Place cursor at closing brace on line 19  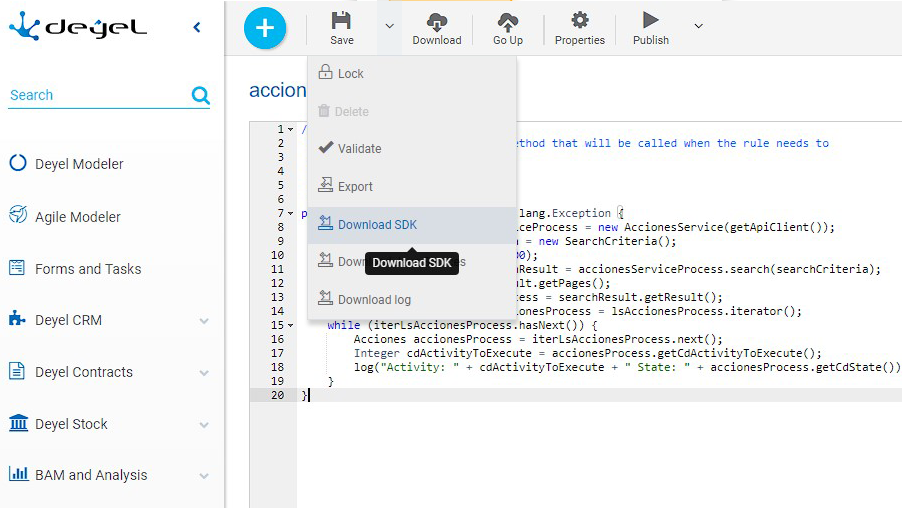coord(331,381)
